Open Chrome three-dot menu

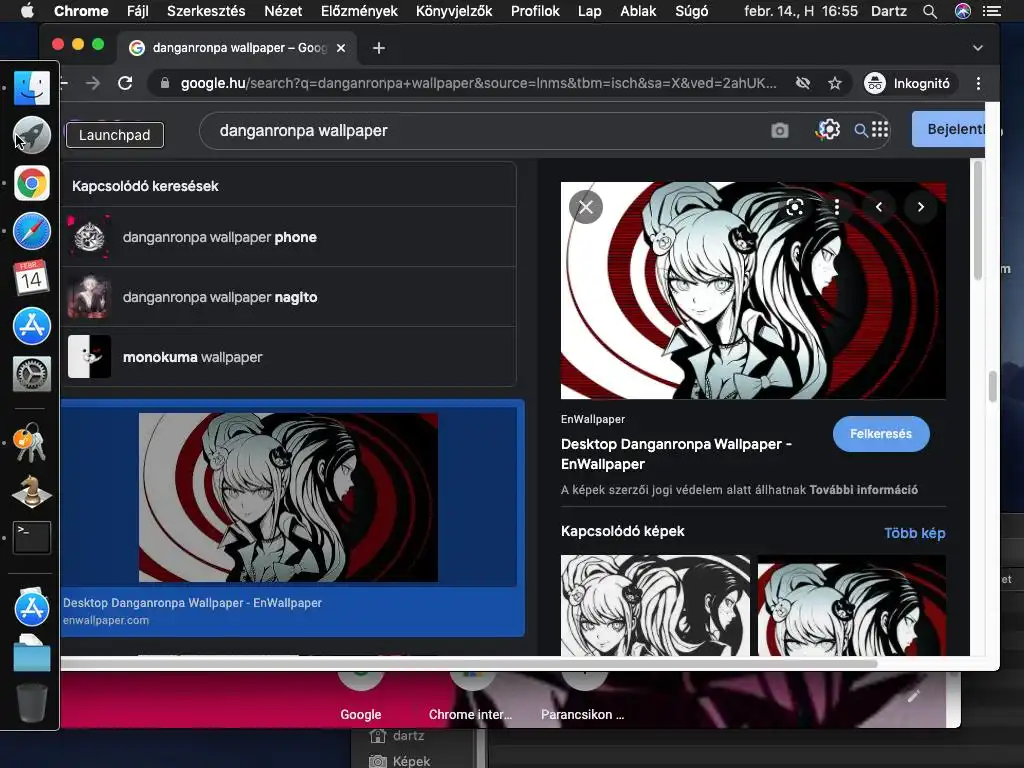978,83
